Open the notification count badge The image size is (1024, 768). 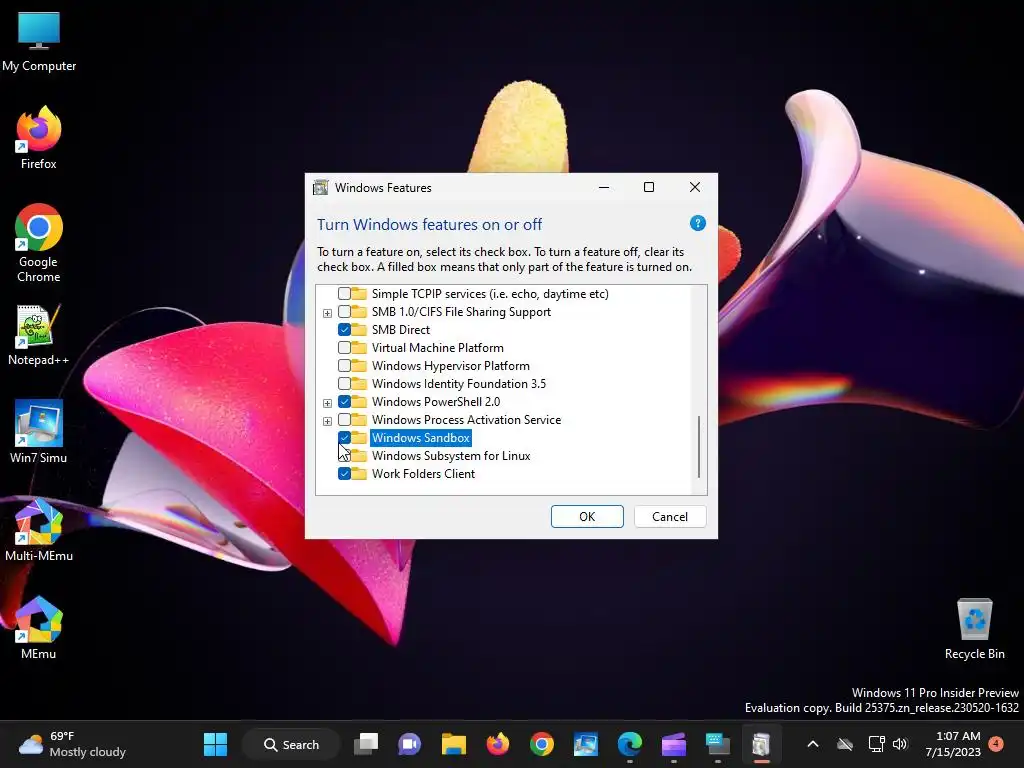(x=996, y=744)
